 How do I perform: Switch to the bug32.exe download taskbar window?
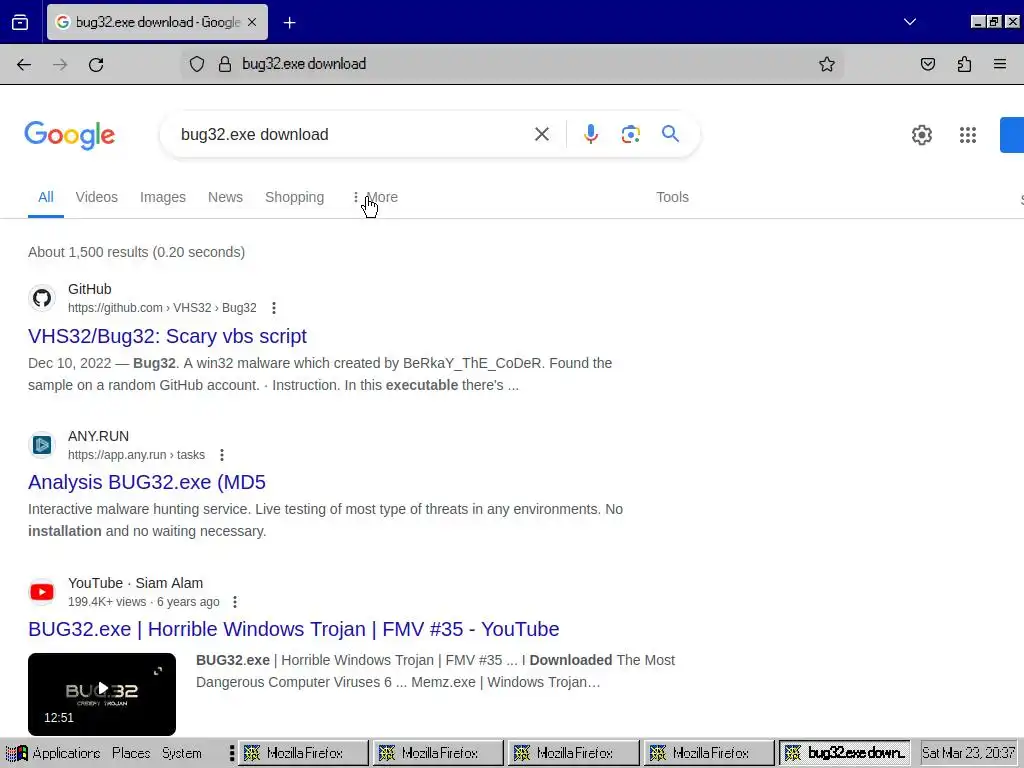click(844, 753)
